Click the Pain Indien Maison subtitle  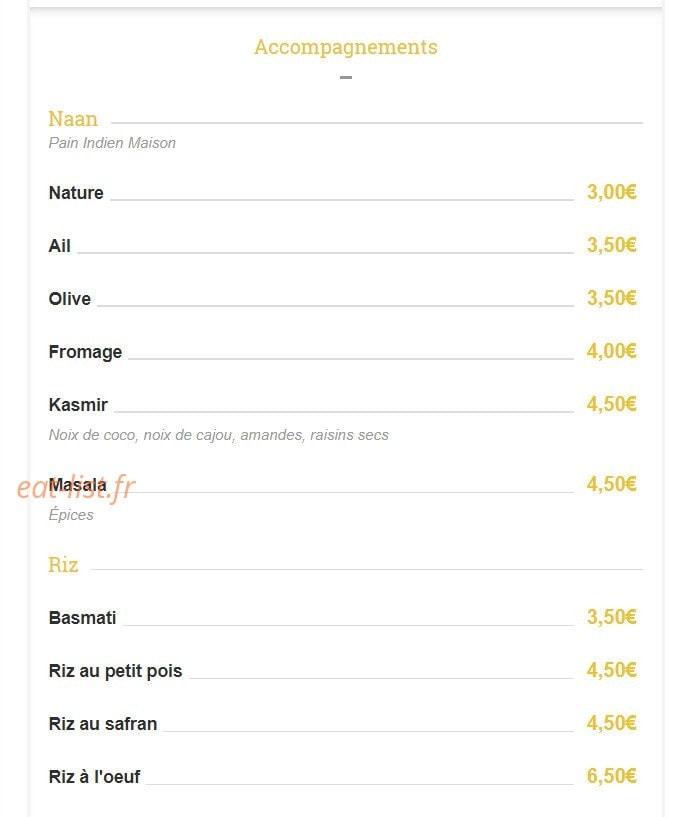click(x=112, y=143)
